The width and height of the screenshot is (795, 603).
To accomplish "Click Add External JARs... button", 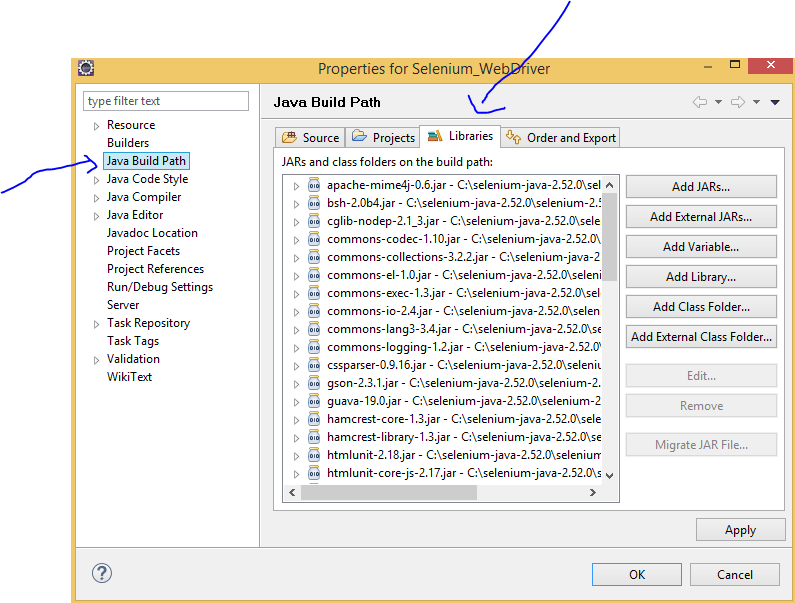I will click(x=701, y=217).
